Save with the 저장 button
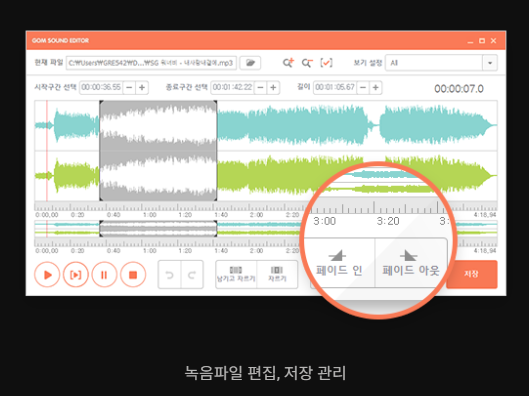This screenshot has width=529, height=396. click(472, 274)
